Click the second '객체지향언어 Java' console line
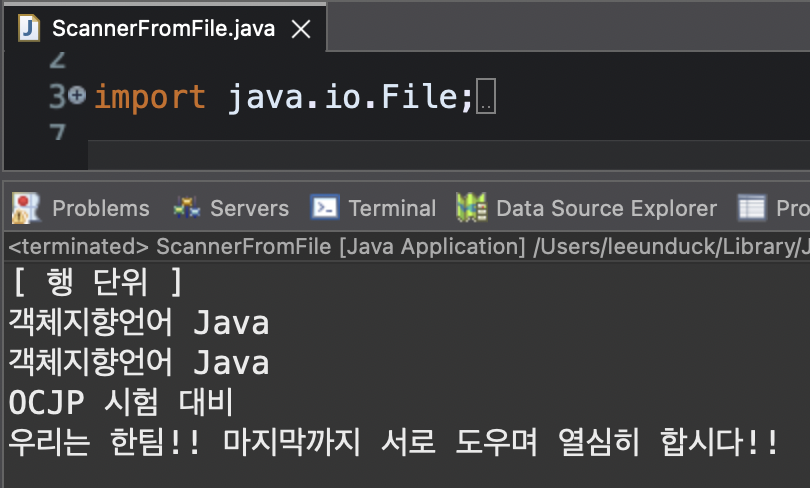This screenshot has height=488, width=810. [139, 362]
